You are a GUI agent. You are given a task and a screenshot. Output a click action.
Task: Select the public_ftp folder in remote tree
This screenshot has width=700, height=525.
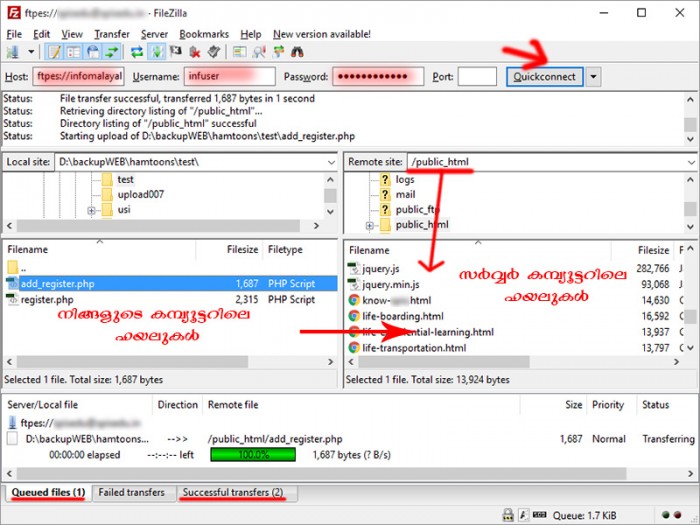417,210
